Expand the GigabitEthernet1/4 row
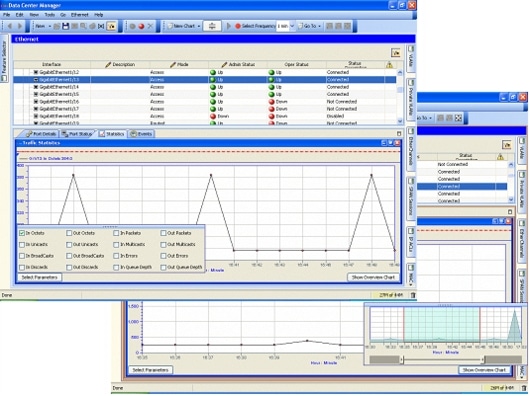This screenshot has width=530, height=396. [x=35, y=87]
